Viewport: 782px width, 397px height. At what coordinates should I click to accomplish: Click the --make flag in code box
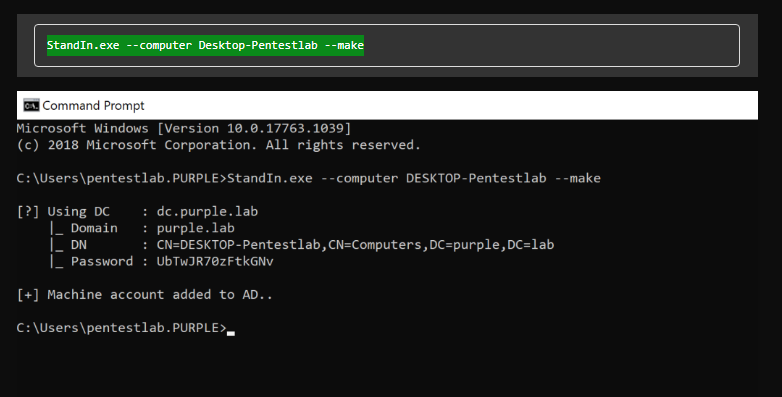pyautogui.click(x=344, y=45)
